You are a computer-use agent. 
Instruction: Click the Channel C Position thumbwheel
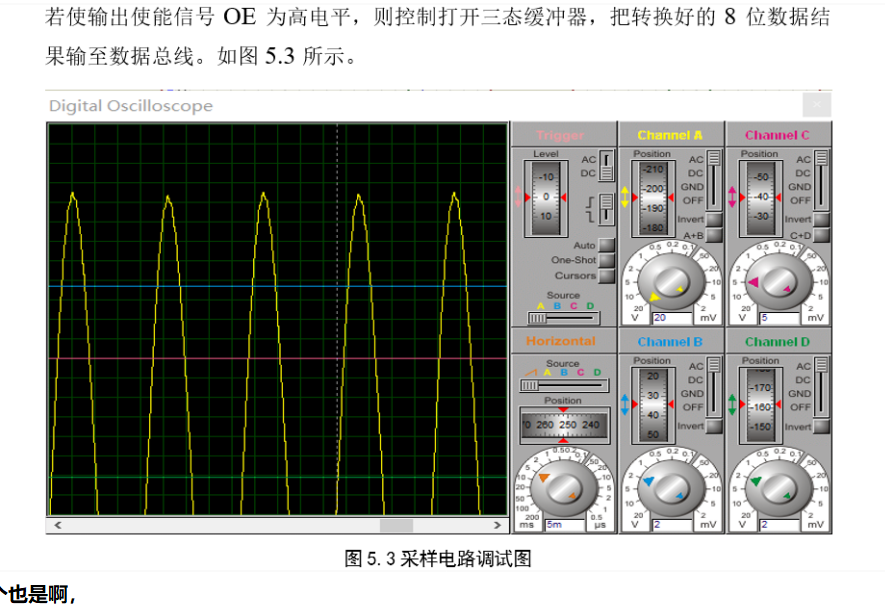point(761,198)
